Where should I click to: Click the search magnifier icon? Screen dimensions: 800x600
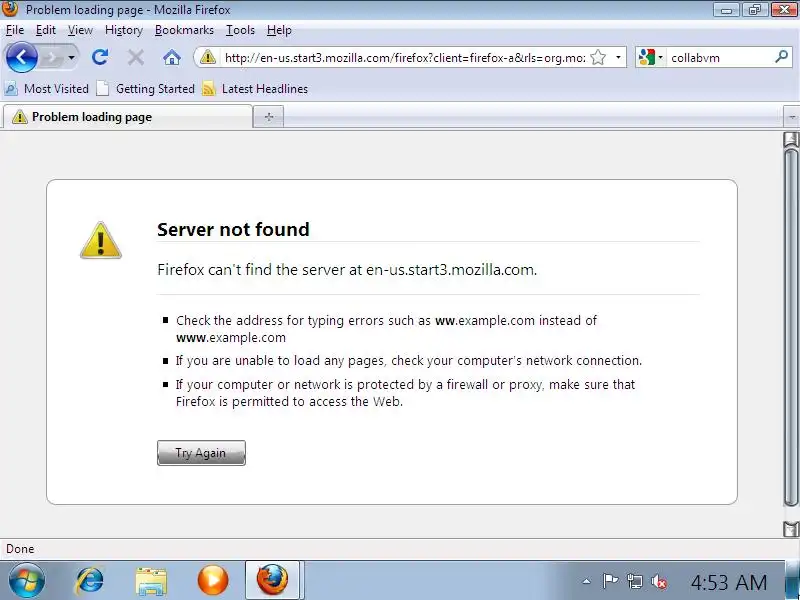[x=781, y=57]
